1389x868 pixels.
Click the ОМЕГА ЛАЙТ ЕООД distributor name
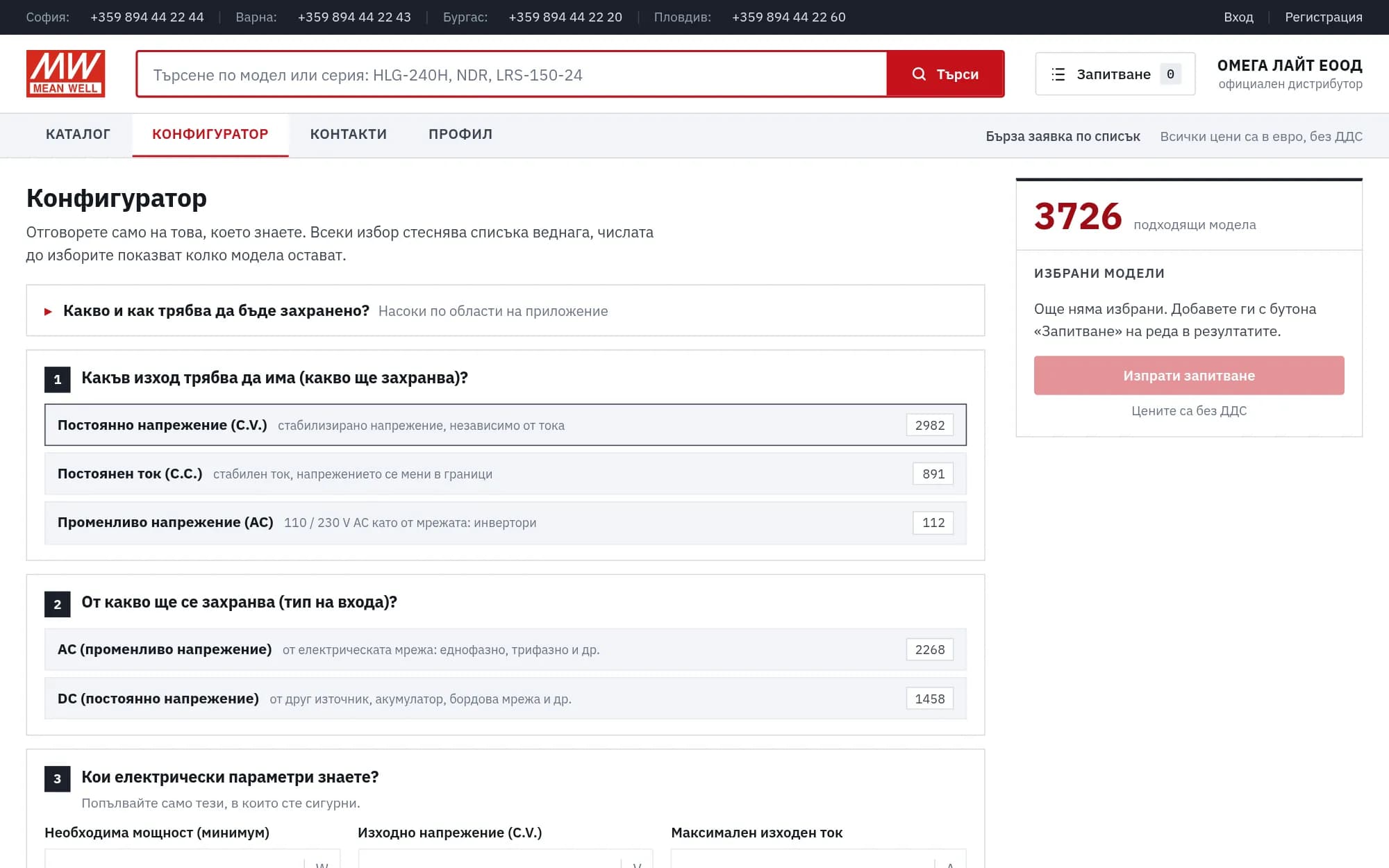(x=1290, y=65)
